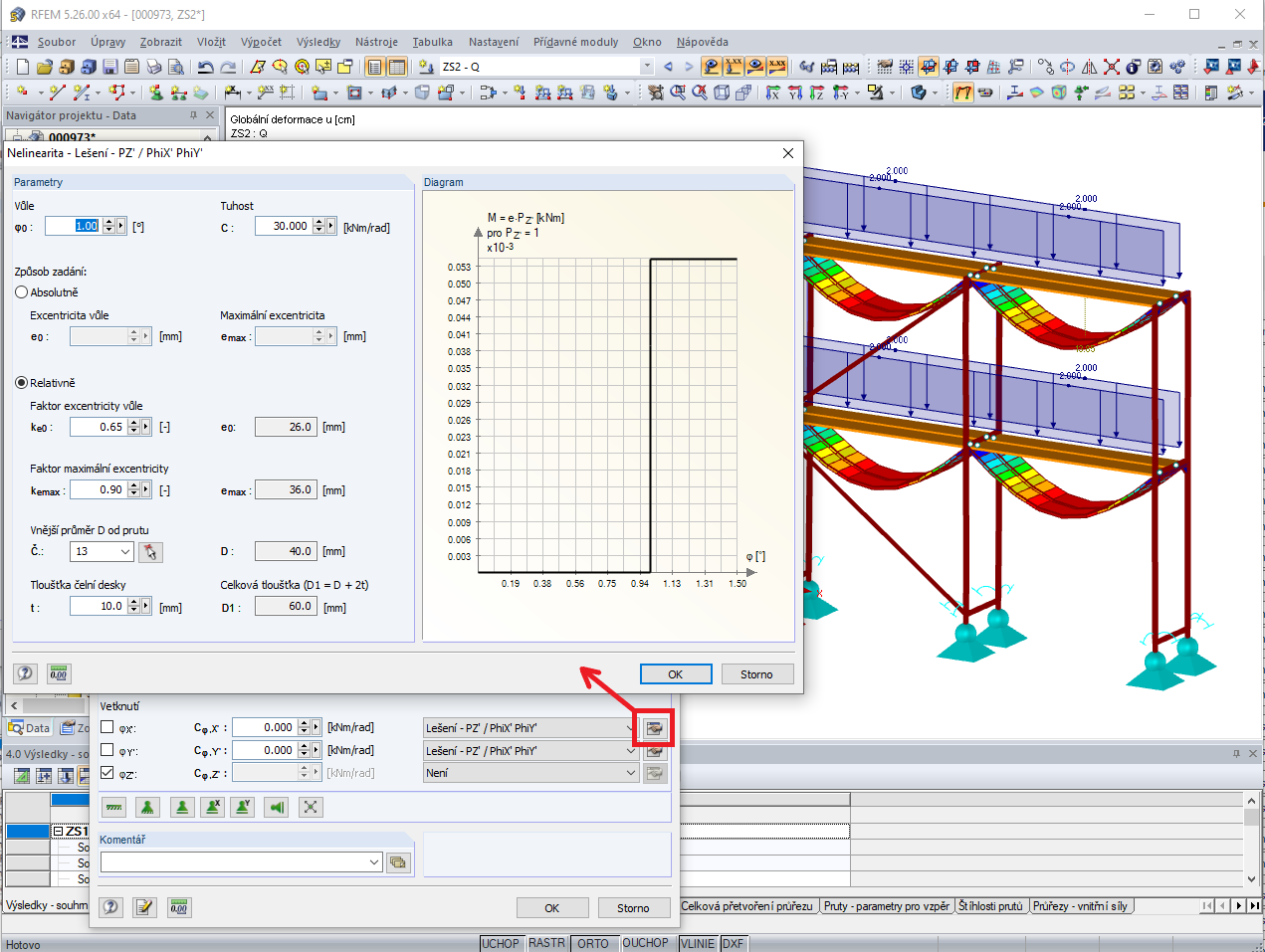This screenshot has height=952, width=1265.
Task: Open the φX' nonlinearity dropdown (Lešení - PZ')
Action: click(631, 728)
